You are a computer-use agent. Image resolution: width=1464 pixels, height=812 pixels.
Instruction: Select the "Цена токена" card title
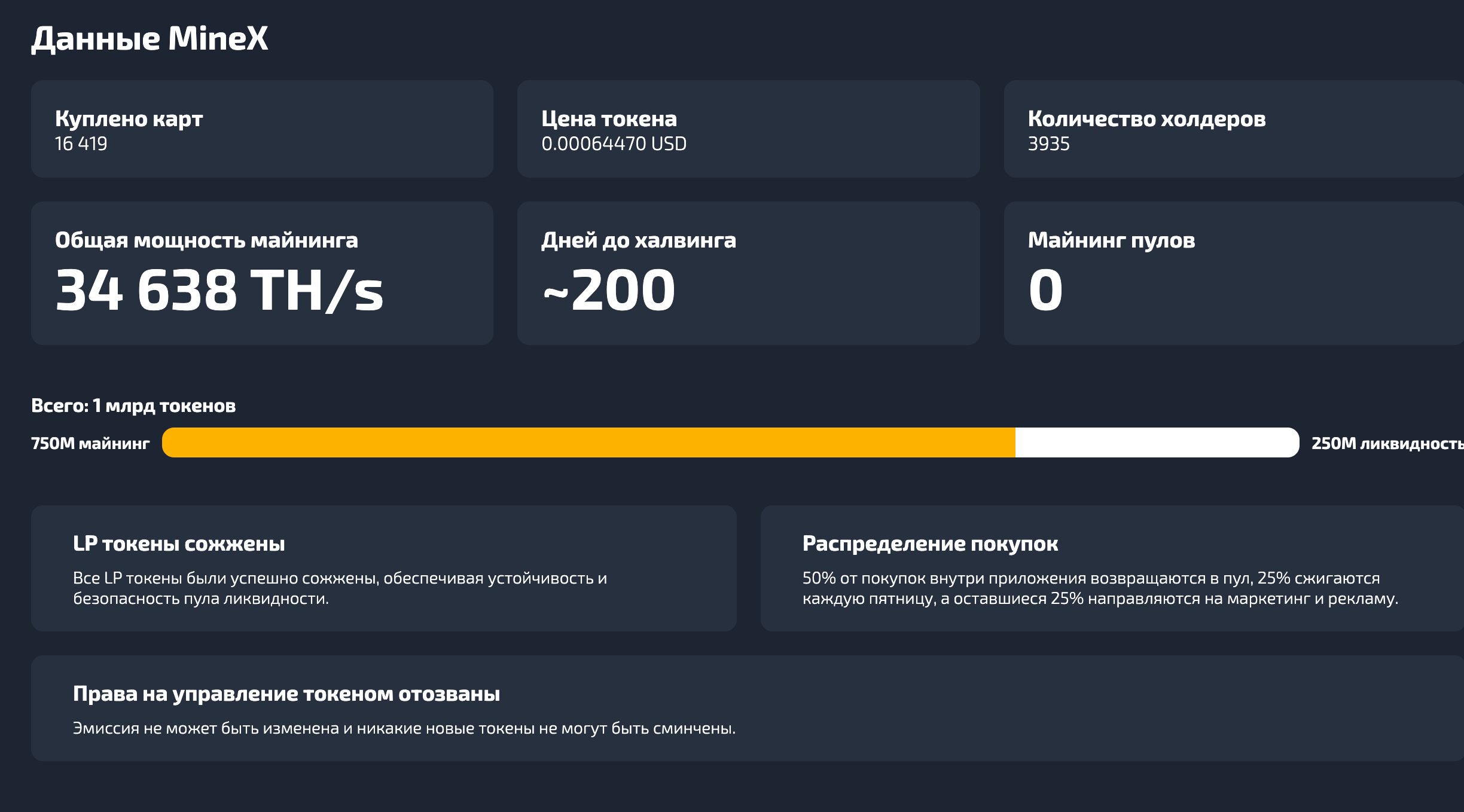click(609, 118)
